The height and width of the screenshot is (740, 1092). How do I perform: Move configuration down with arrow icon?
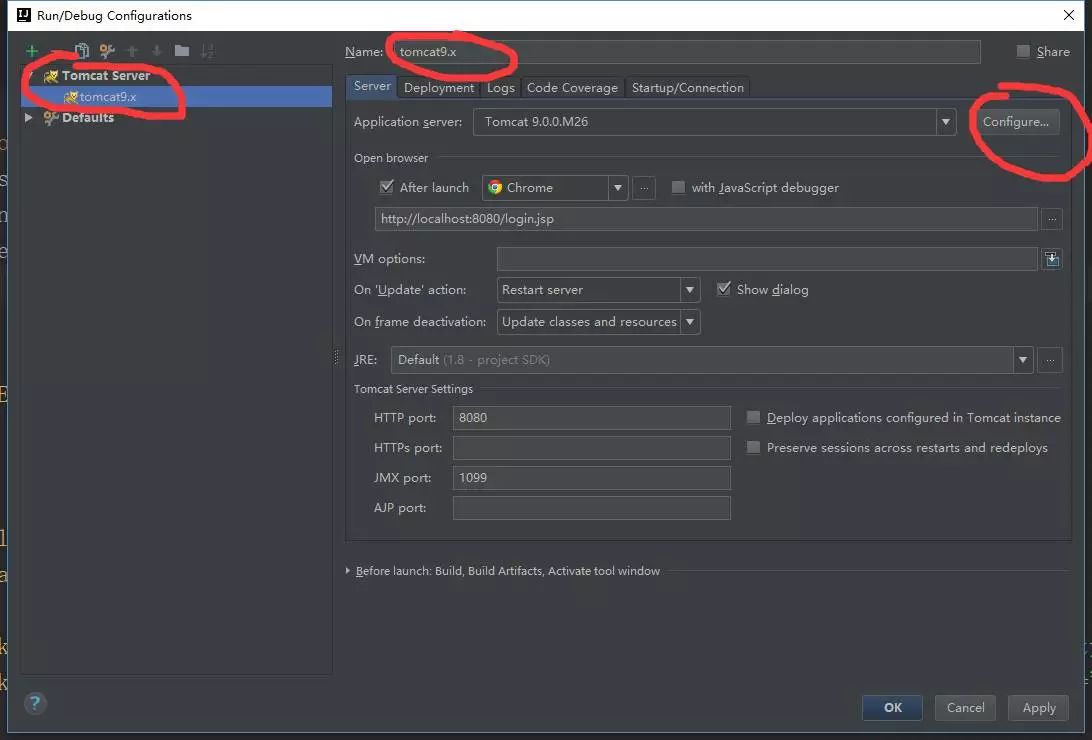point(157,51)
